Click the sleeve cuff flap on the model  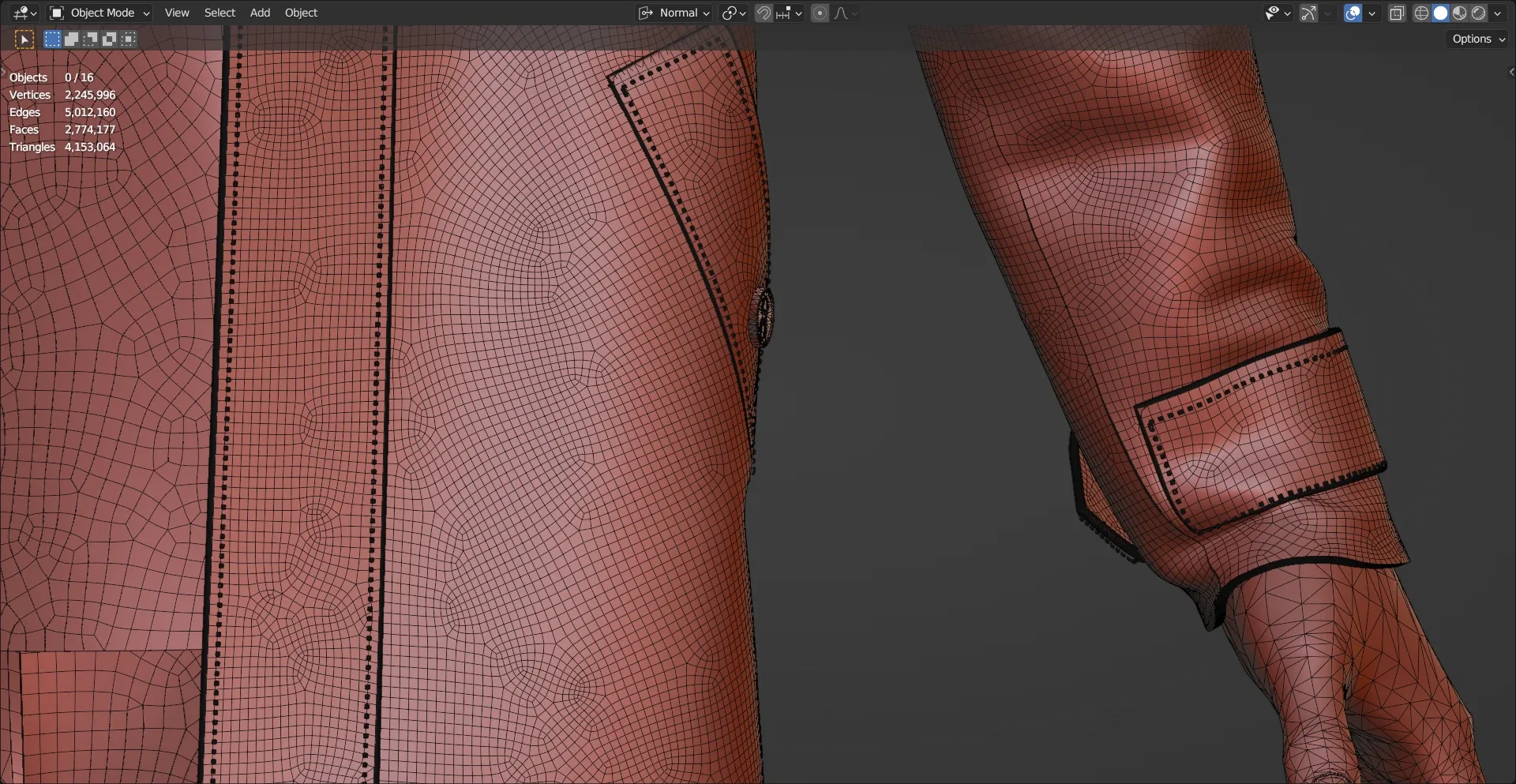(x=1261, y=431)
